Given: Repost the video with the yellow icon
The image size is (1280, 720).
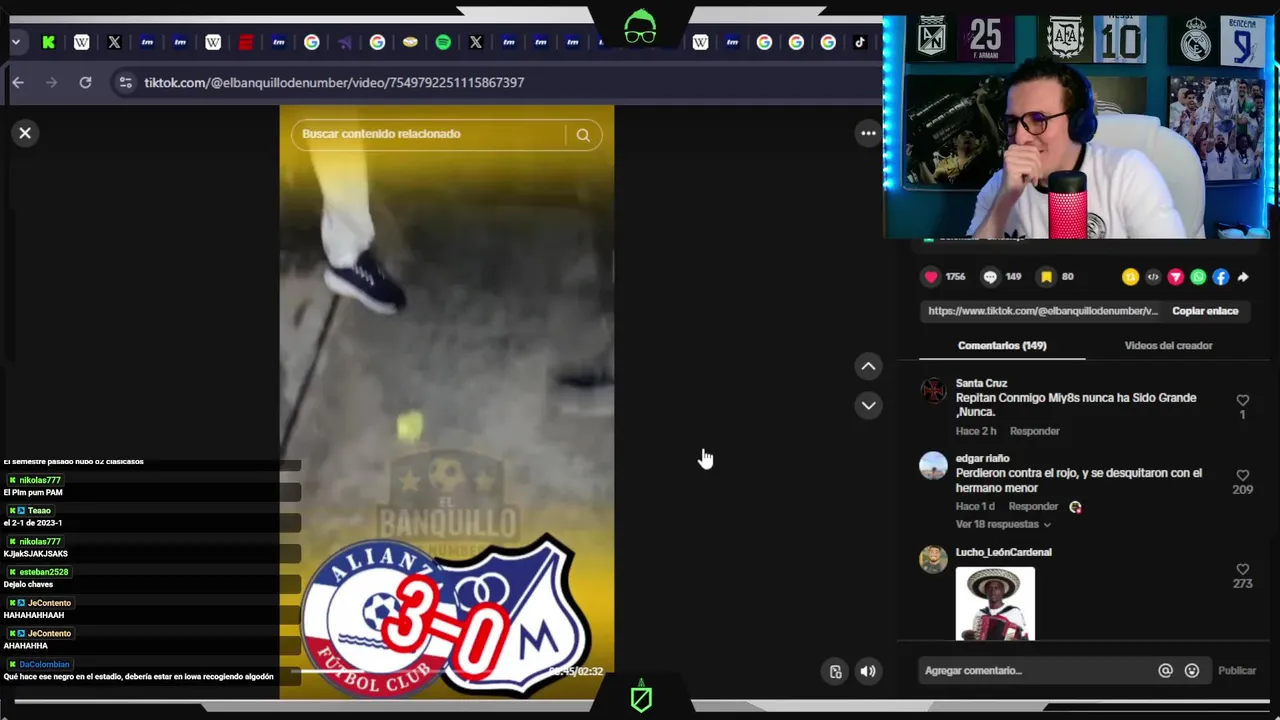Looking at the screenshot, I should tap(1130, 277).
